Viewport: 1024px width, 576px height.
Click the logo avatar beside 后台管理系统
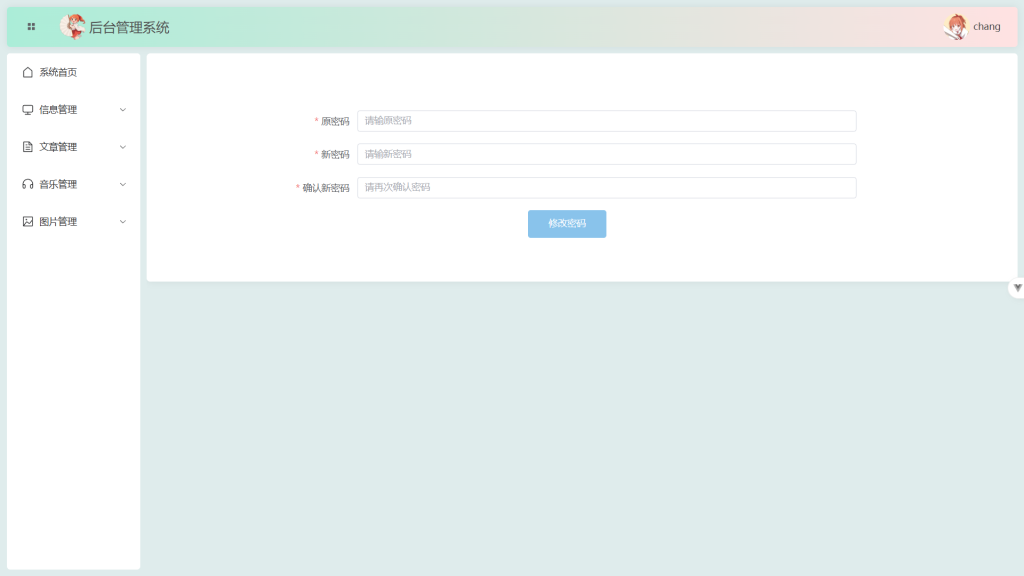[72, 27]
